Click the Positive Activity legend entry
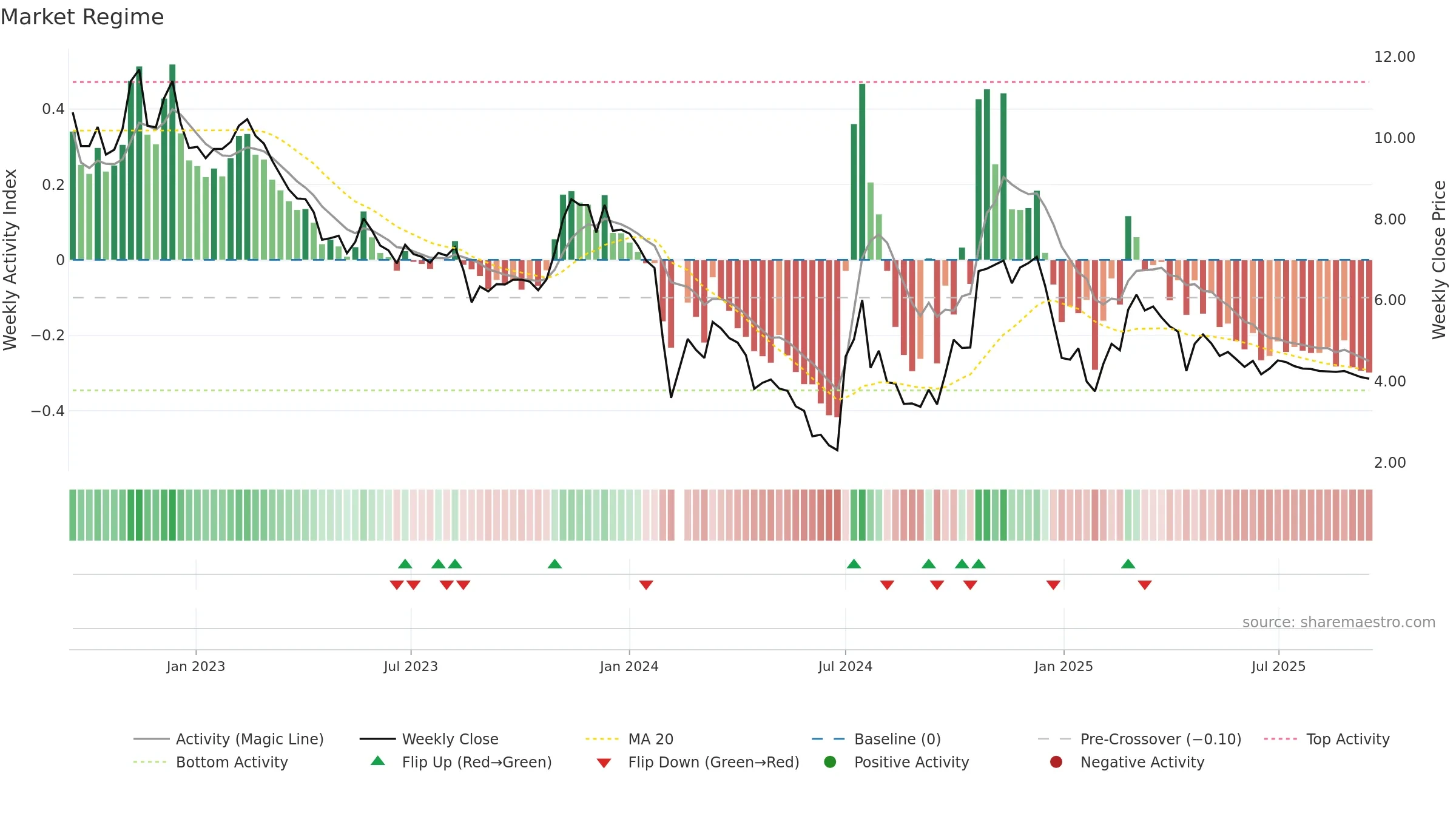This screenshot has height=819, width=1456. tap(897, 762)
